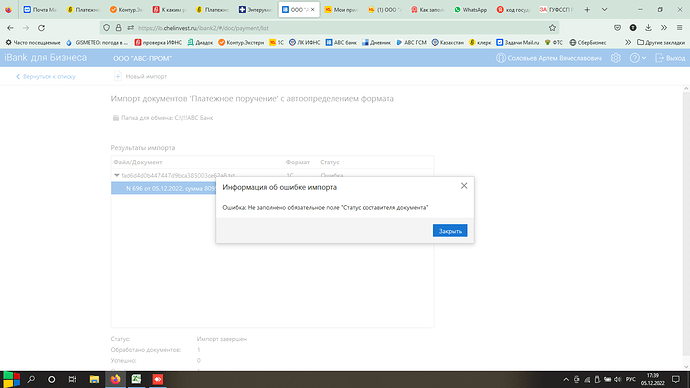The image size is (690, 388).
Task: Switch to the Почта Mail tab
Action: pos(40,10)
